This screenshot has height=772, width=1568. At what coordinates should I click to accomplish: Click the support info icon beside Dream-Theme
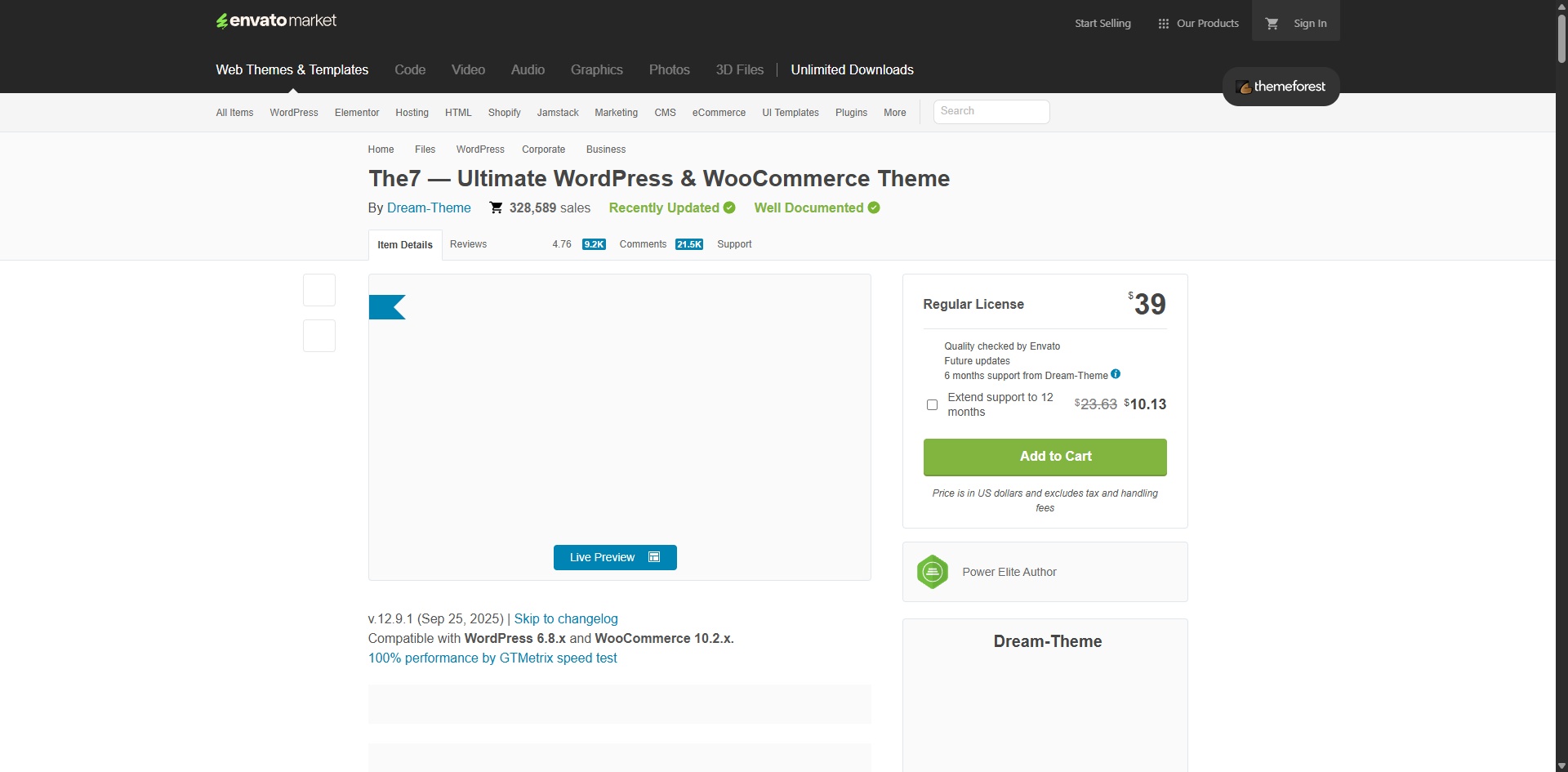(x=1116, y=374)
